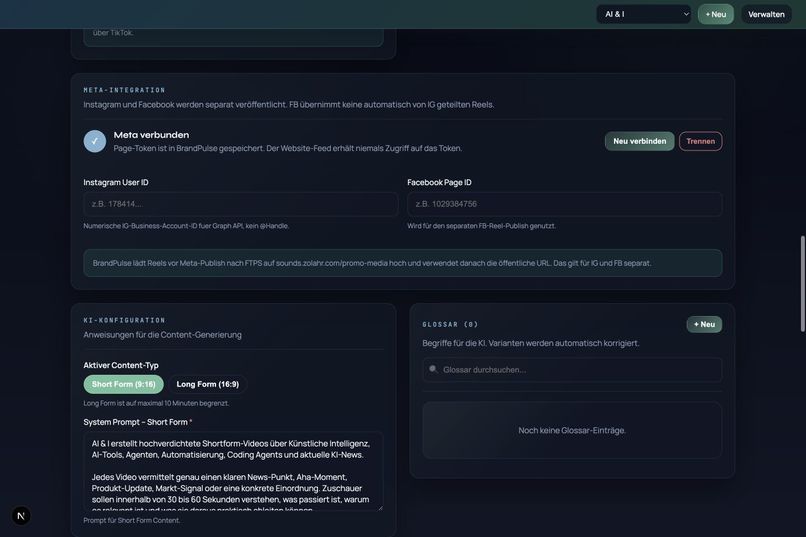The height and width of the screenshot is (537, 806).
Task: Select Long Form (16:9) content type
Action: click(208, 384)
